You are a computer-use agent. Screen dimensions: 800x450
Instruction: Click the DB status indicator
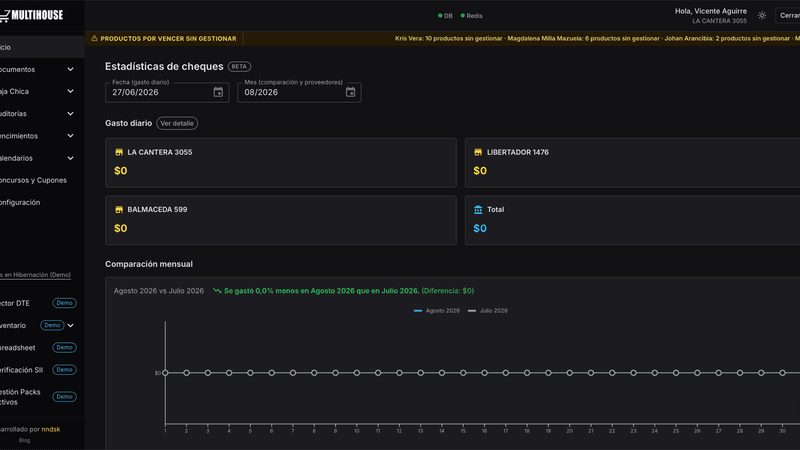pos(445,16)
